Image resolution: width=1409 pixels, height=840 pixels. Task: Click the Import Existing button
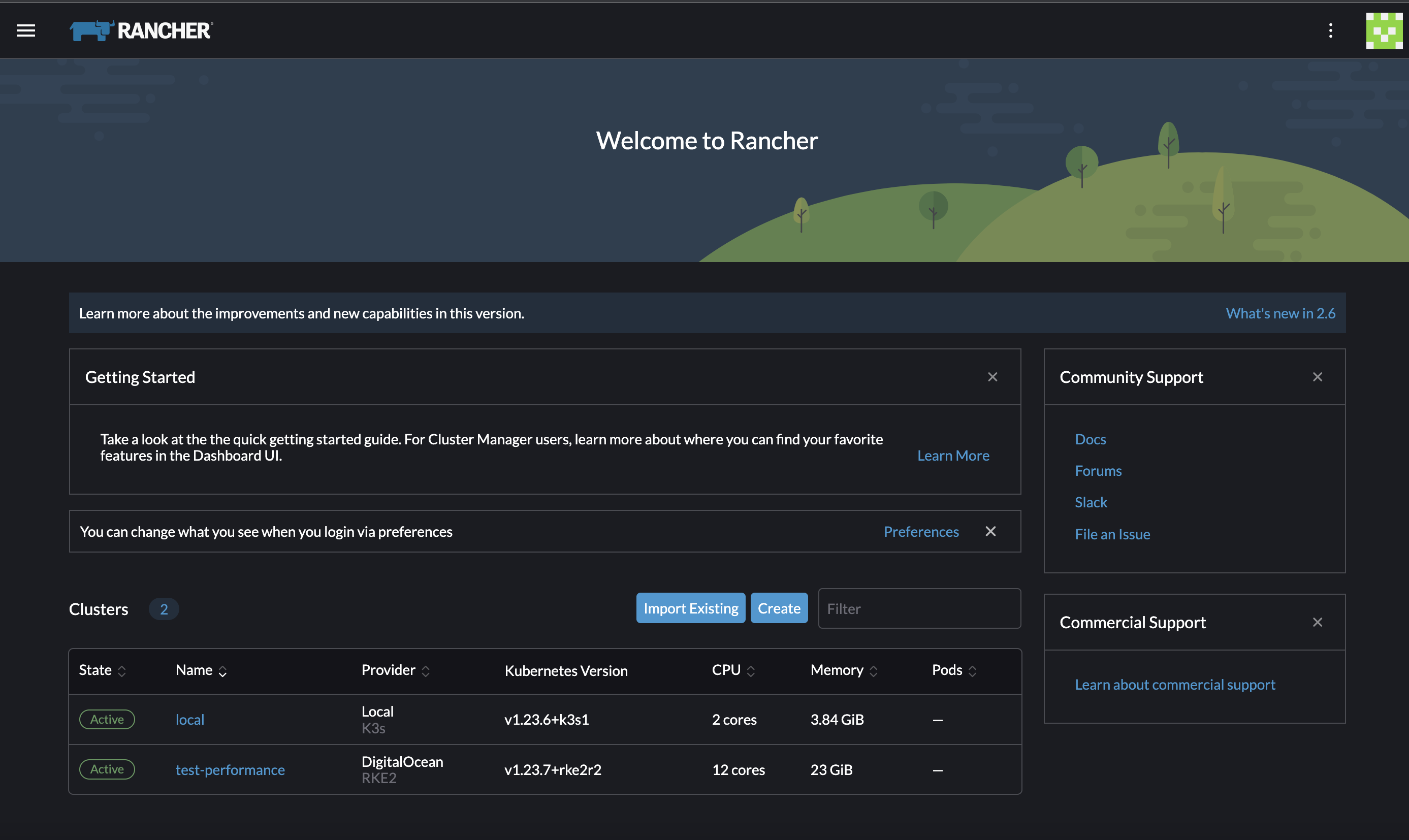[690, 607]
